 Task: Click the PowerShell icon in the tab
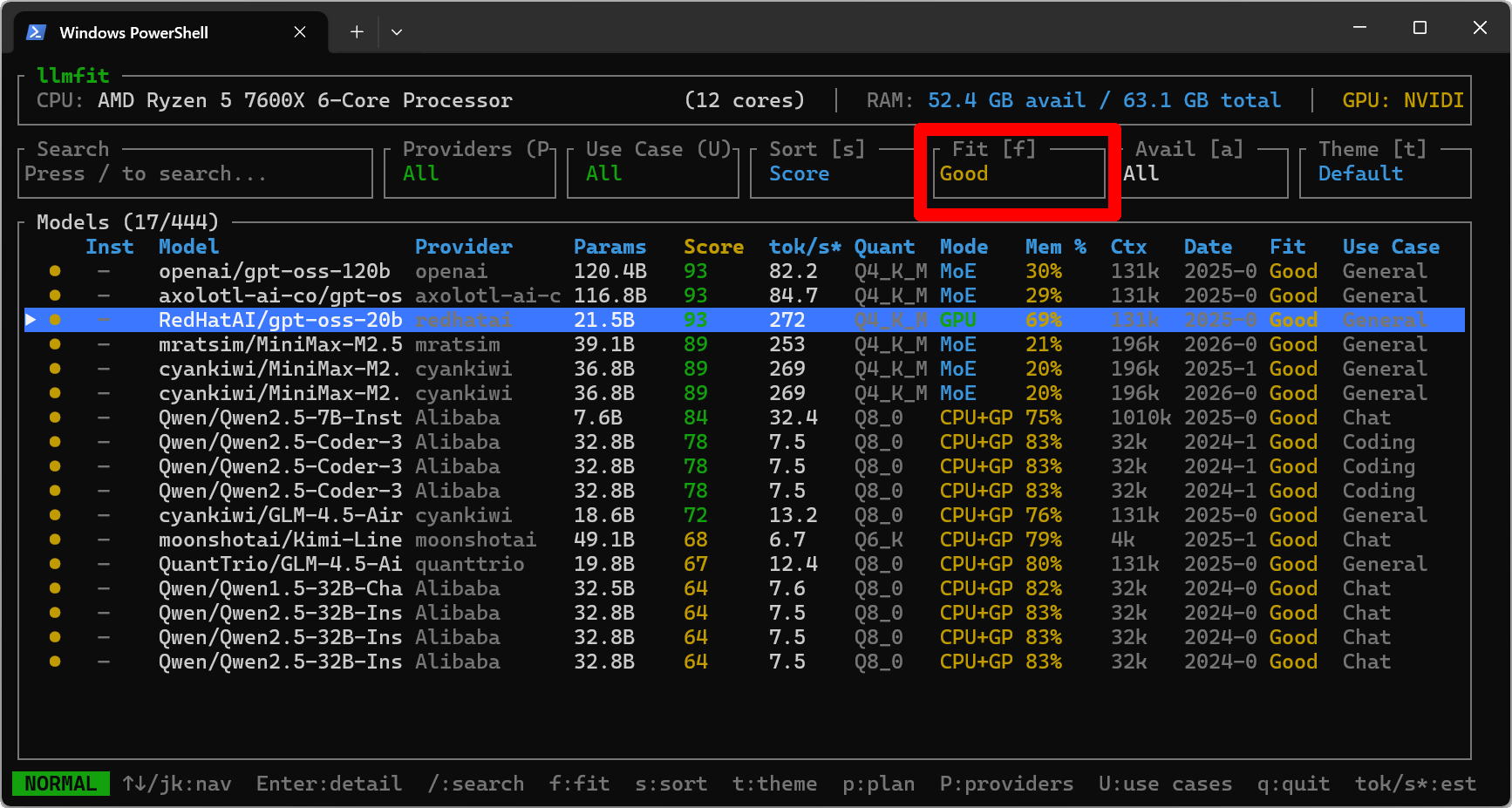(36, 32)
